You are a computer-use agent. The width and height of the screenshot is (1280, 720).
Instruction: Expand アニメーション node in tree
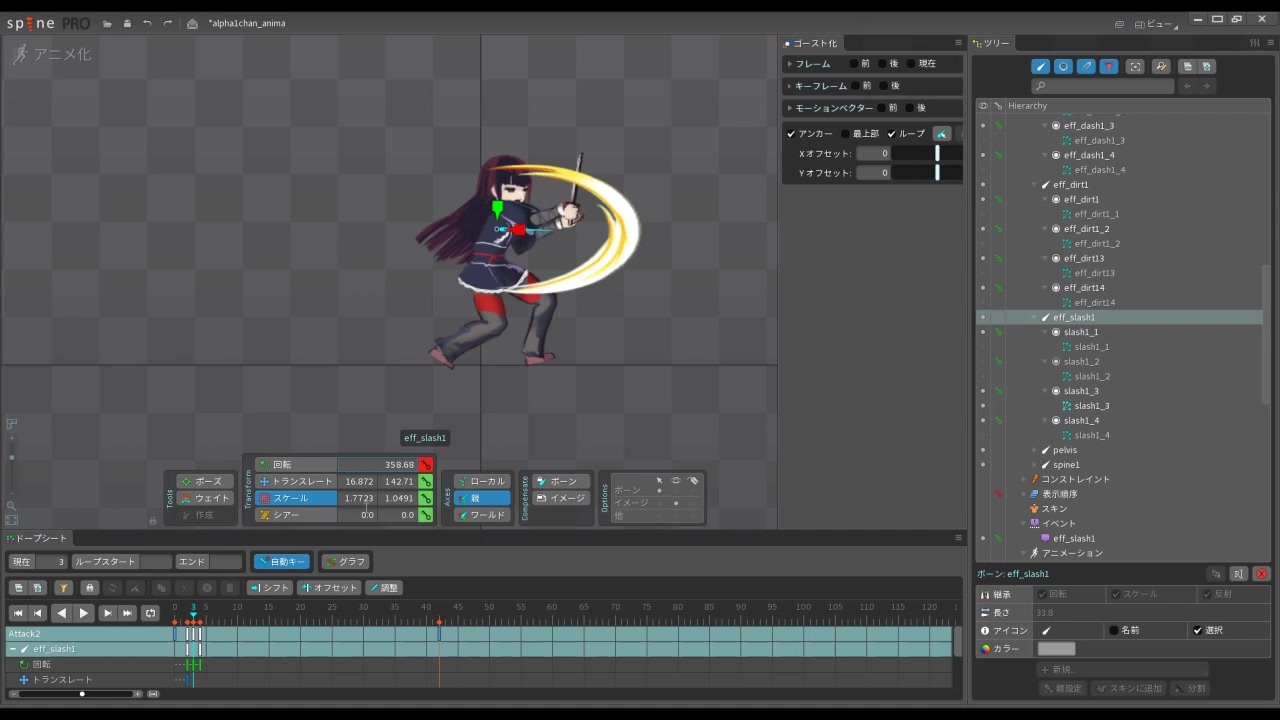(x=1023, y=553)
